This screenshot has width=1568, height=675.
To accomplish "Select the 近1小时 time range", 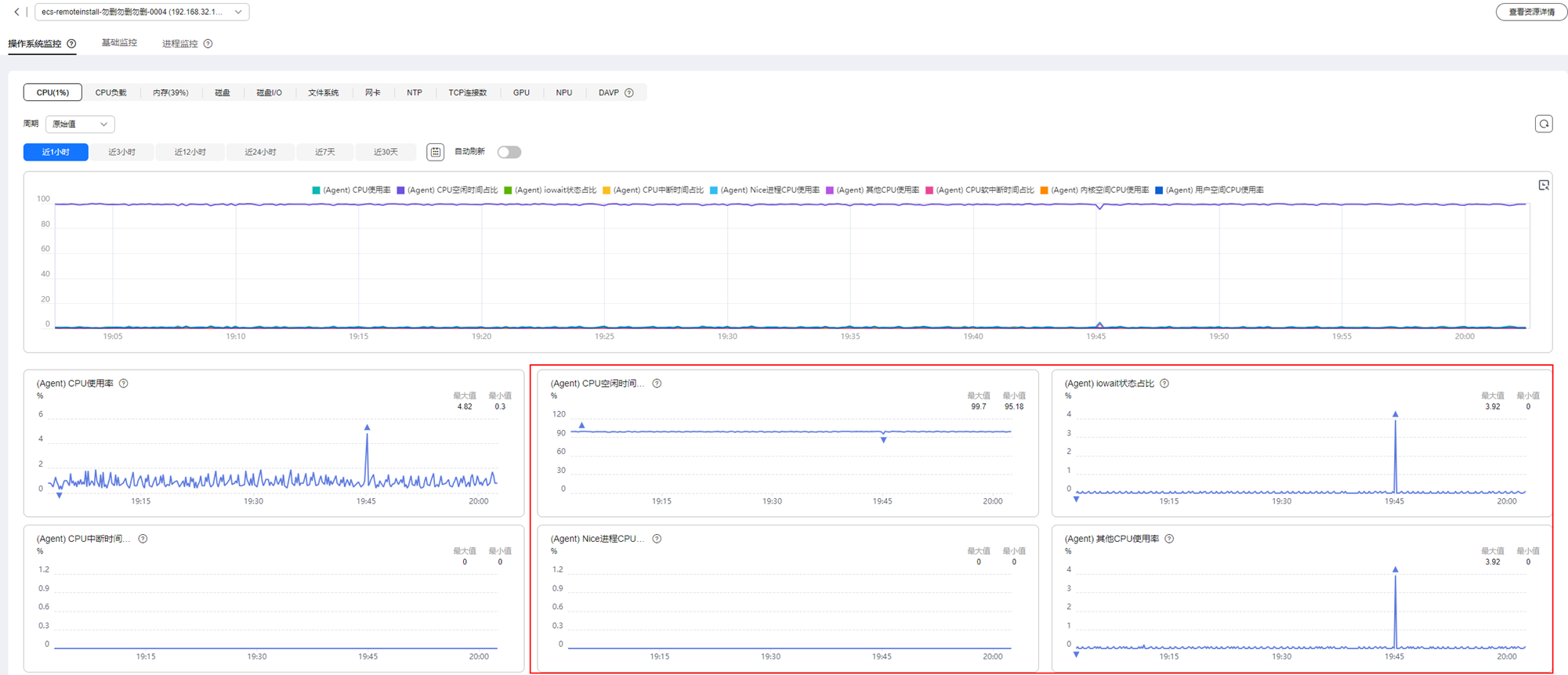I will pos(56,152).
